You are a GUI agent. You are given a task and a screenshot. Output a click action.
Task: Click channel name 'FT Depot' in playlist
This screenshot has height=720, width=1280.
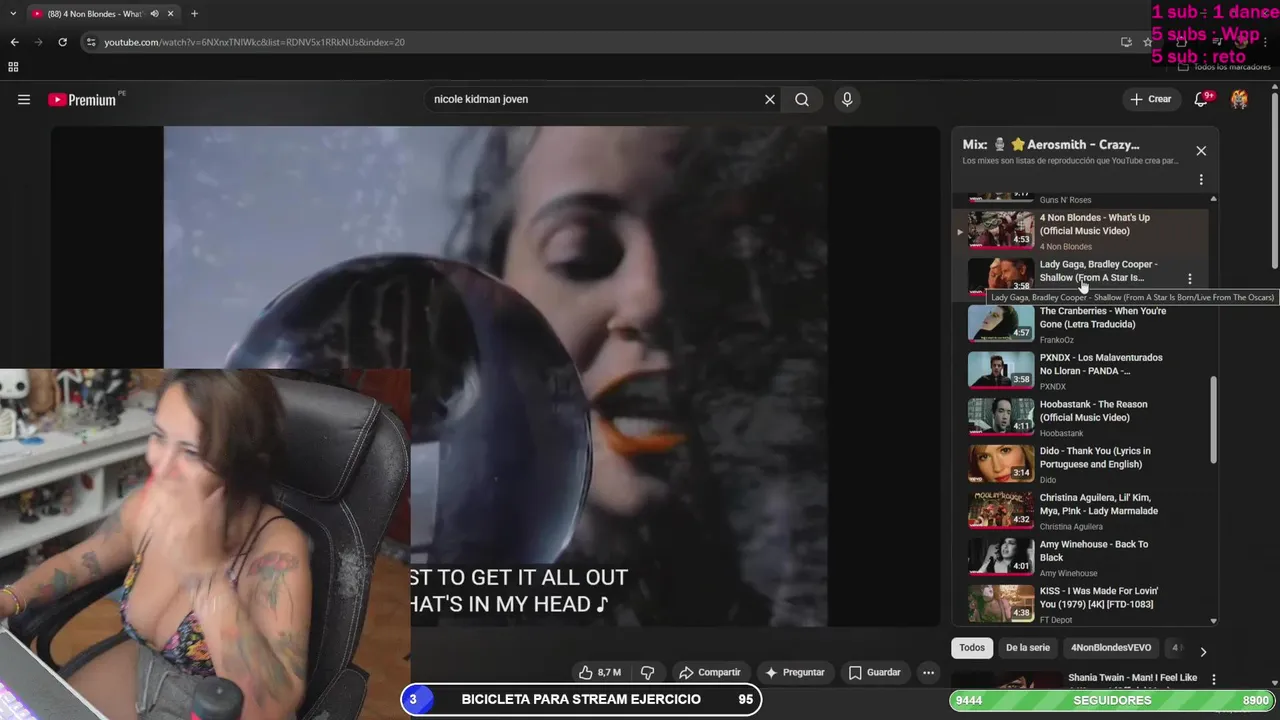click(1058, 620)
